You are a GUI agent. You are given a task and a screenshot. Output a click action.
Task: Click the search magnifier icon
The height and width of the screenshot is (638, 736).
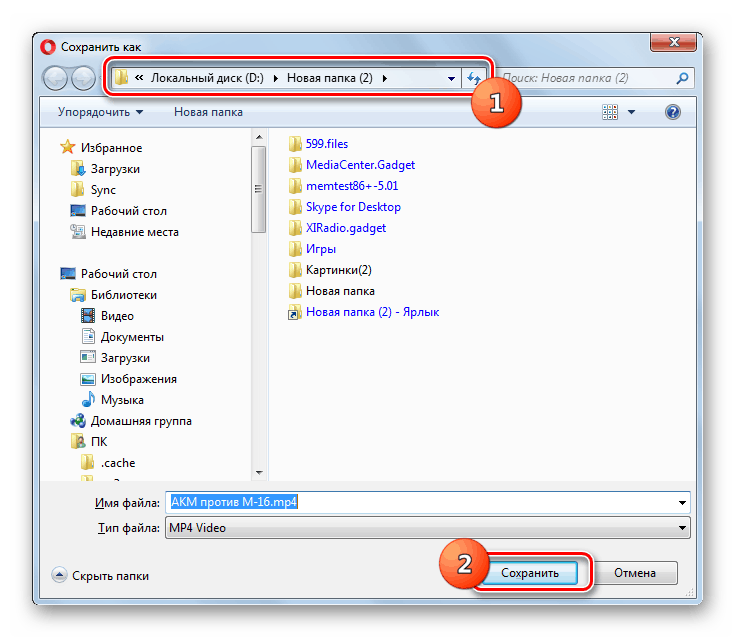click(x=682, y=78)
